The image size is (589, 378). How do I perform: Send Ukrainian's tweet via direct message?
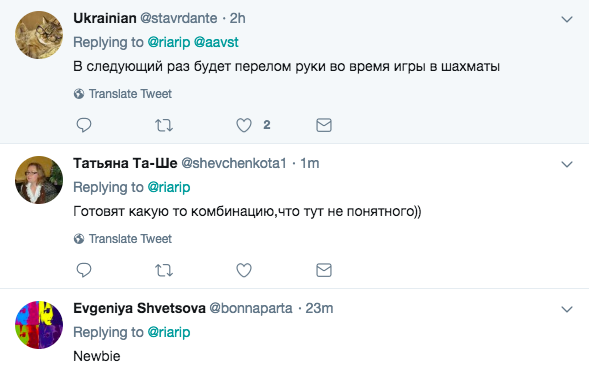pyautogui.click(x=324, y=125)
